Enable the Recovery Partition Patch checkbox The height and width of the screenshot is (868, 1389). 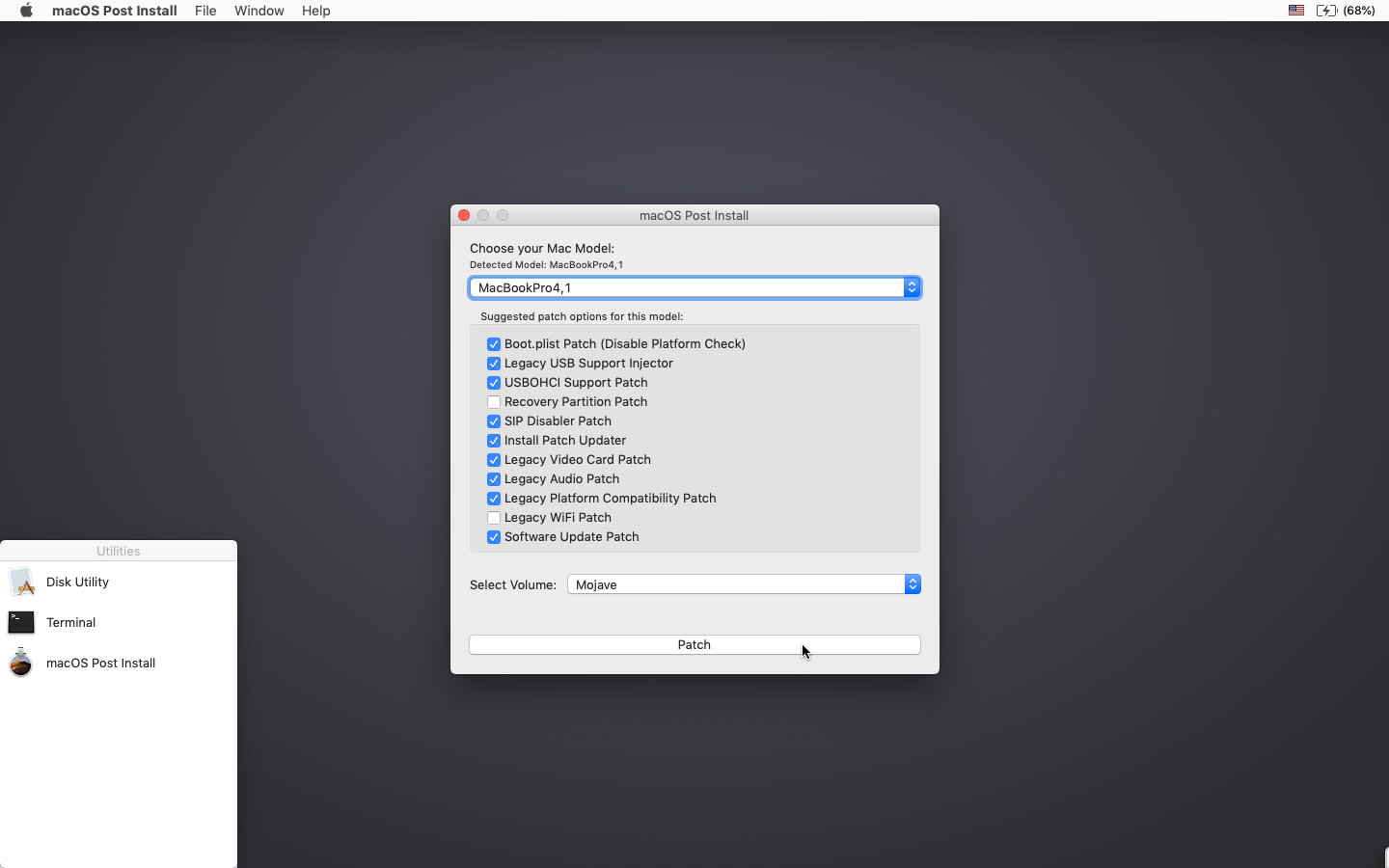(x=495, y=402)
